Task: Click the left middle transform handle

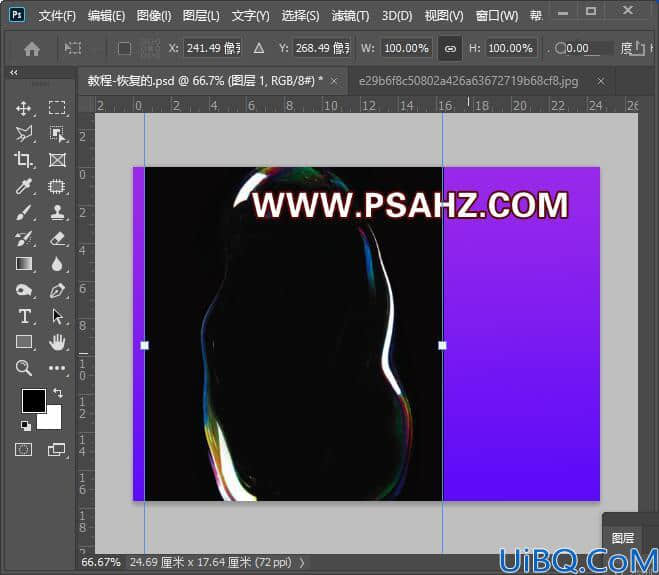Action: pos(144,345)
